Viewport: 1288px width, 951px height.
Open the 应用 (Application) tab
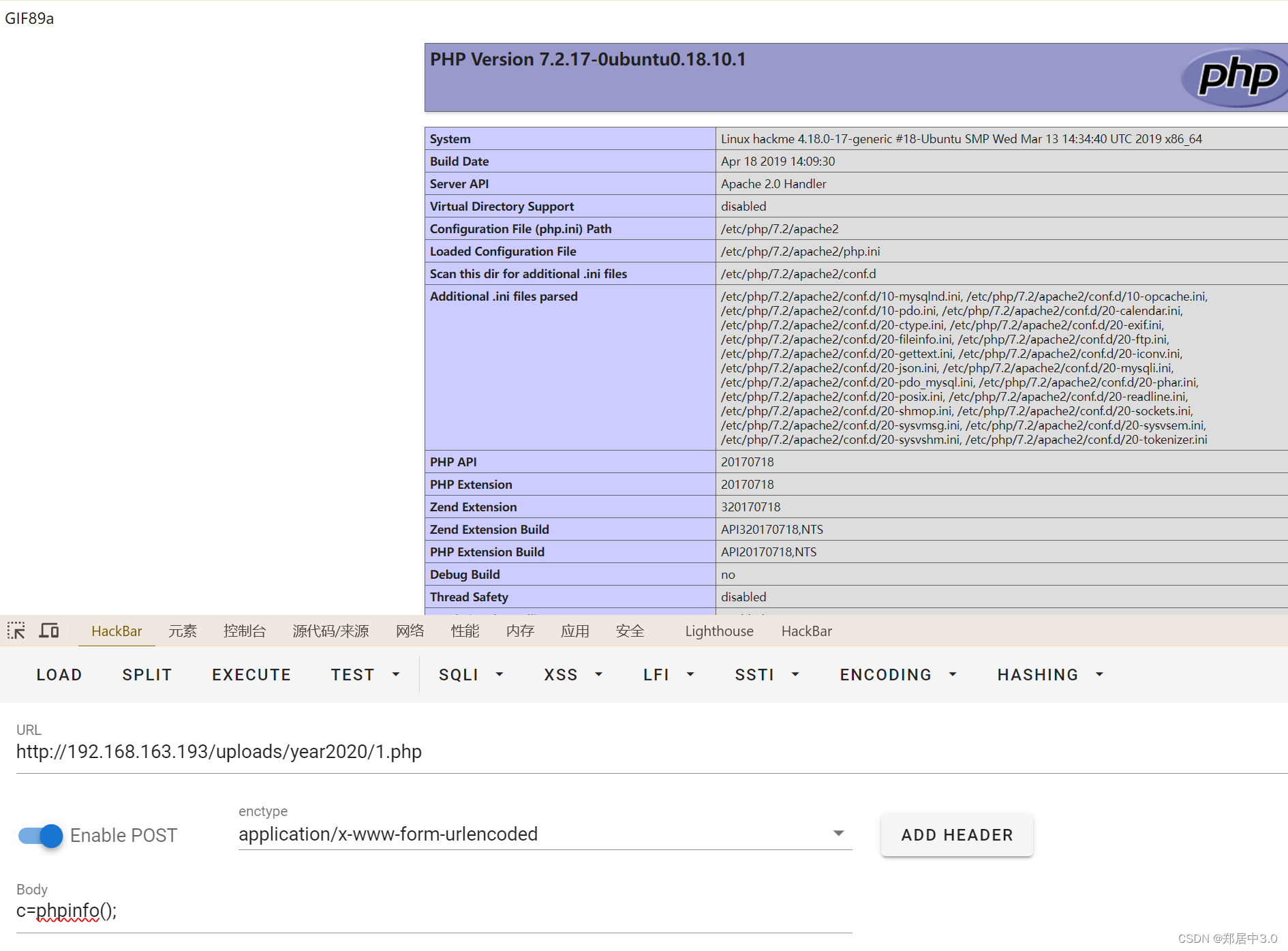coord(575,631)
